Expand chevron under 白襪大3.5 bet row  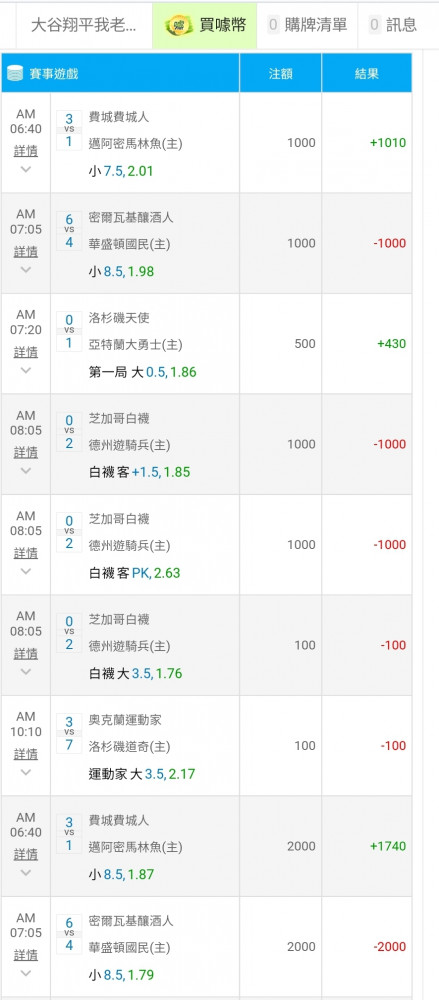[26, 672]
